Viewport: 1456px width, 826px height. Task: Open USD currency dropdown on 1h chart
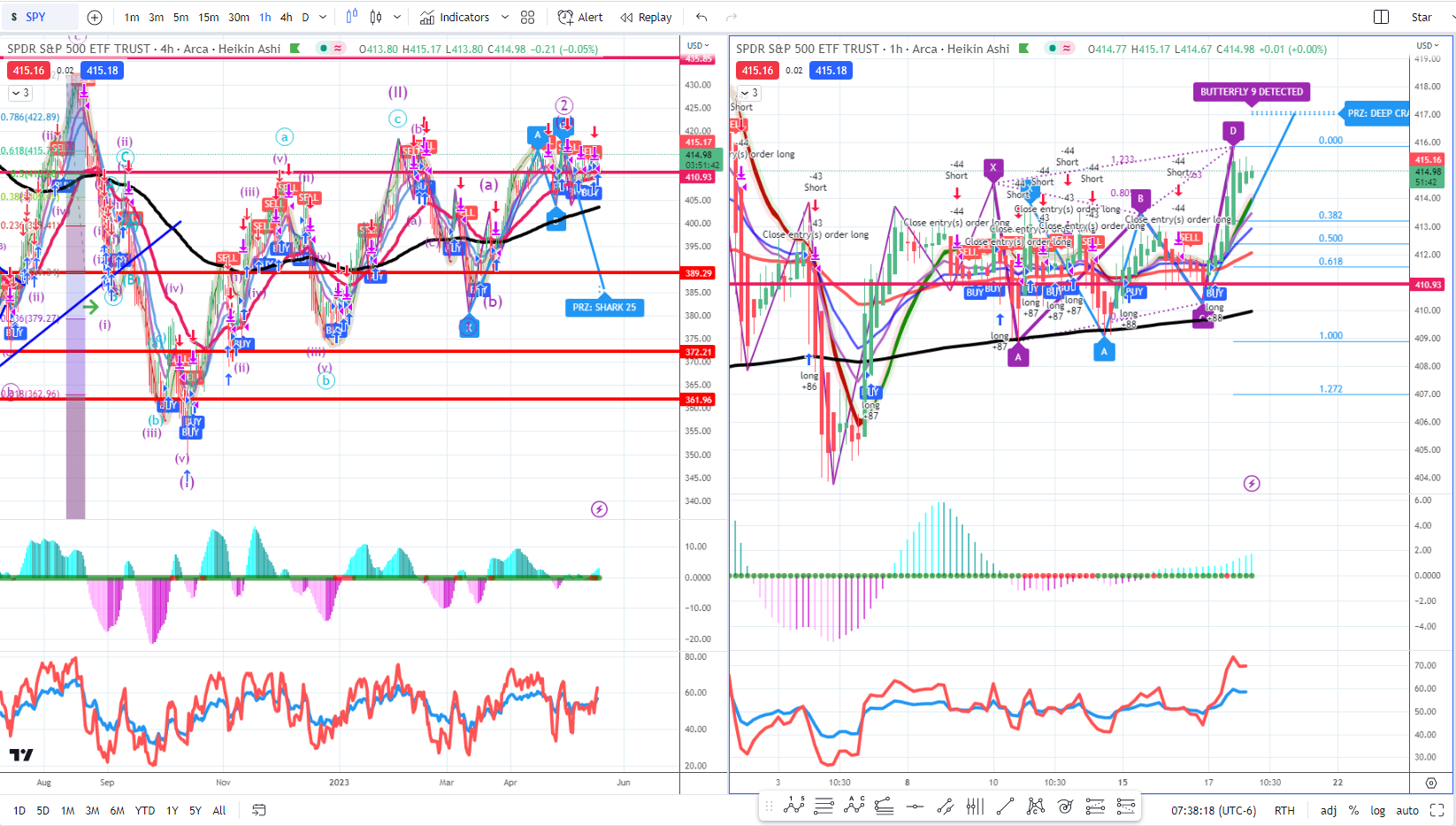tap(1428, 45)
